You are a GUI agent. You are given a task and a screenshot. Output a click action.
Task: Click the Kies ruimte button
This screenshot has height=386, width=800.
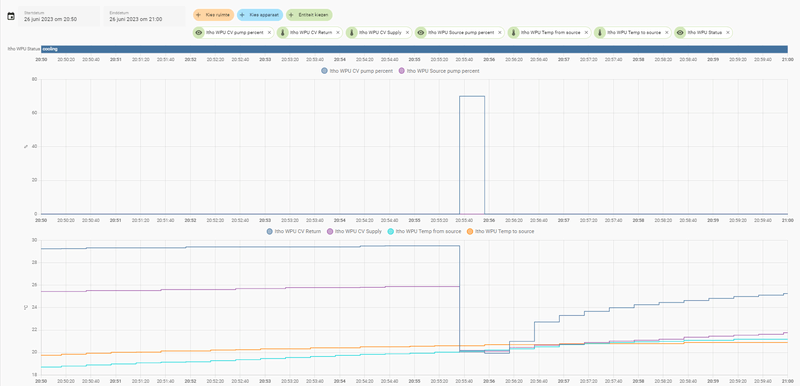[213, 15]
